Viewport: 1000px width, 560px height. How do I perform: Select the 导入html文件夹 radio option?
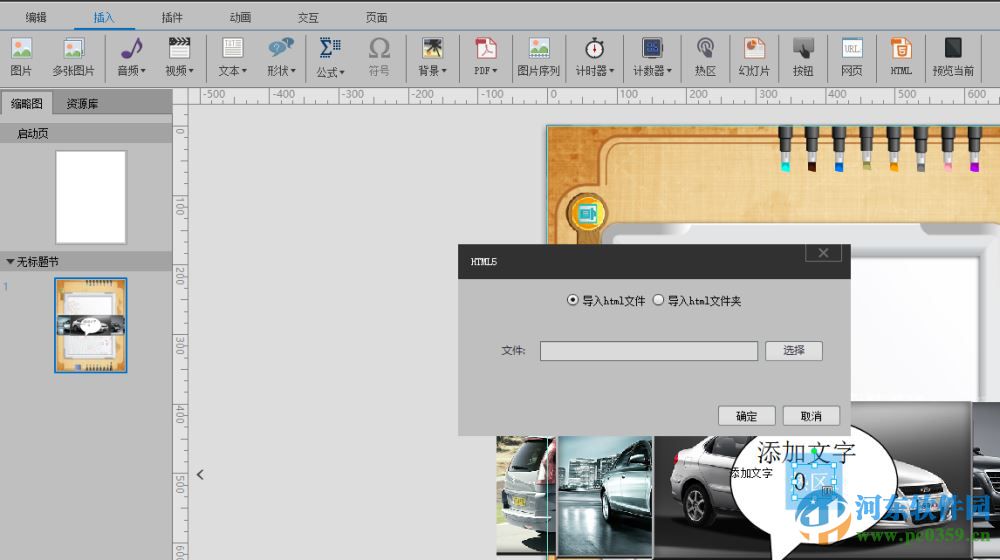click(658, 300)
